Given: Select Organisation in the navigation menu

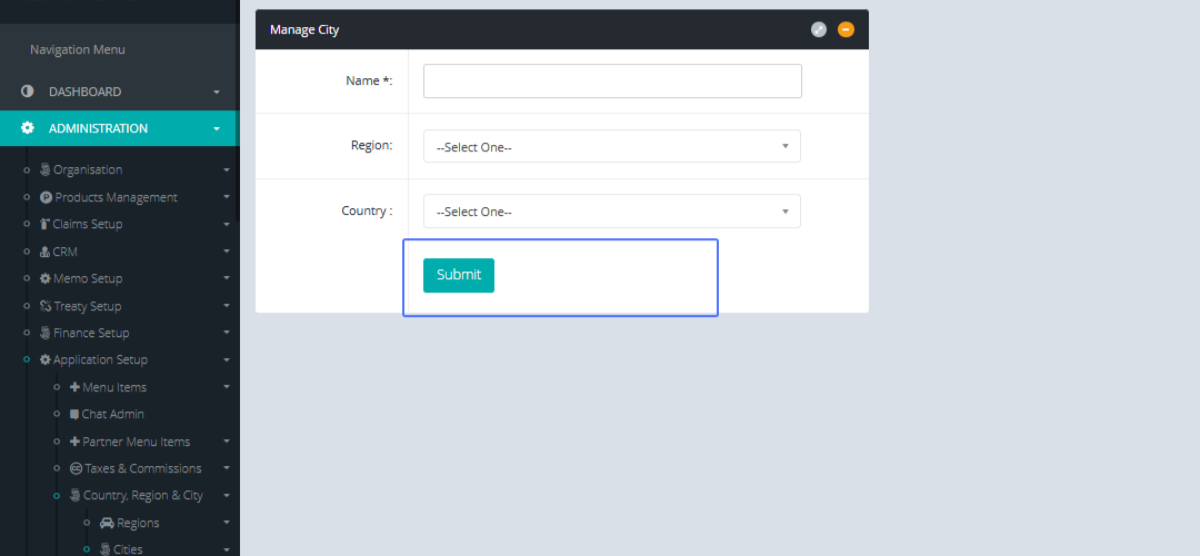Looking at the screenshot, I should click(x=87, y=170).
